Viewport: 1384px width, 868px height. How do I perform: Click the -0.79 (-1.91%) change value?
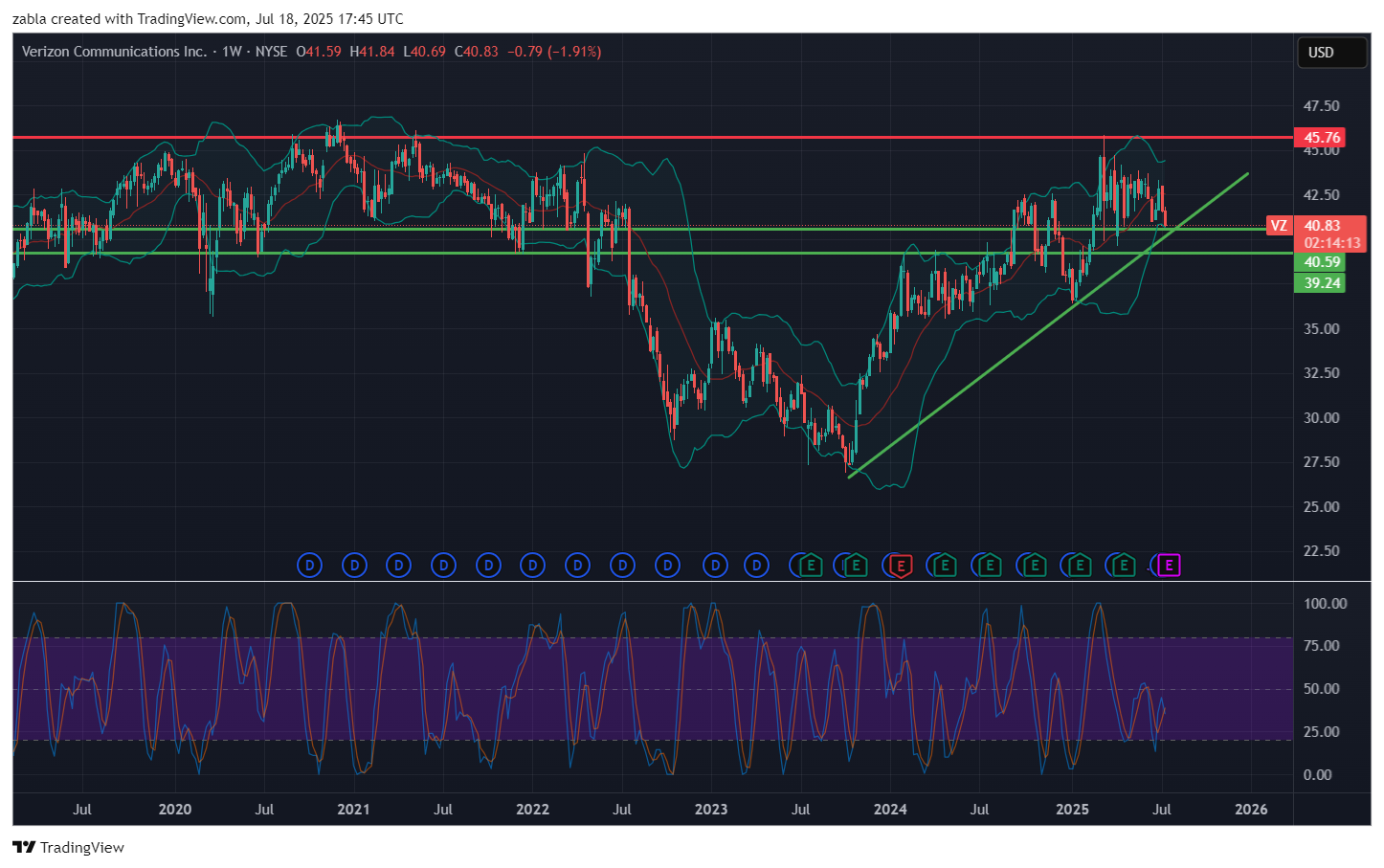tap(553, 52)
